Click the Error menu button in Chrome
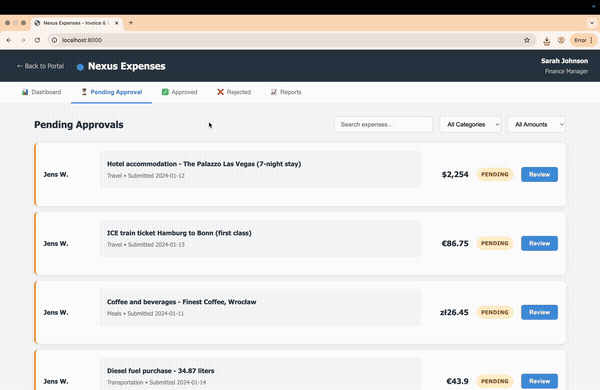600x390 pixels. point(584,40)
